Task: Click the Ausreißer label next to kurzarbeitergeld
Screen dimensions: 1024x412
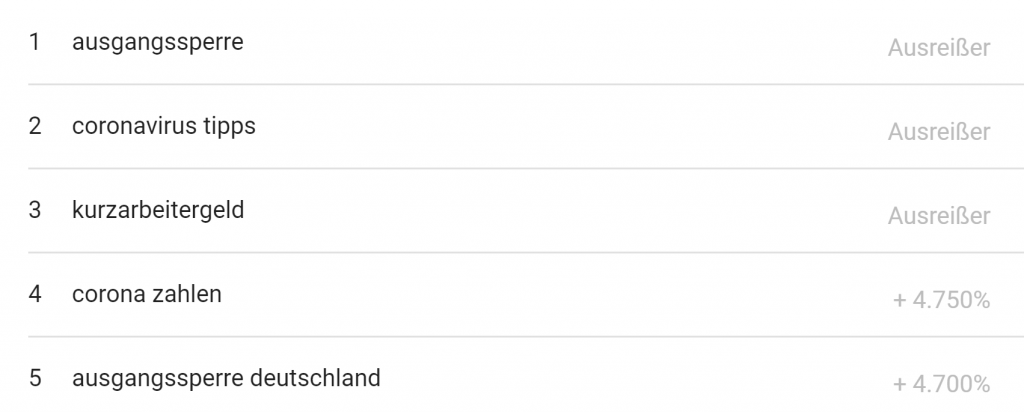Action: 938,216
